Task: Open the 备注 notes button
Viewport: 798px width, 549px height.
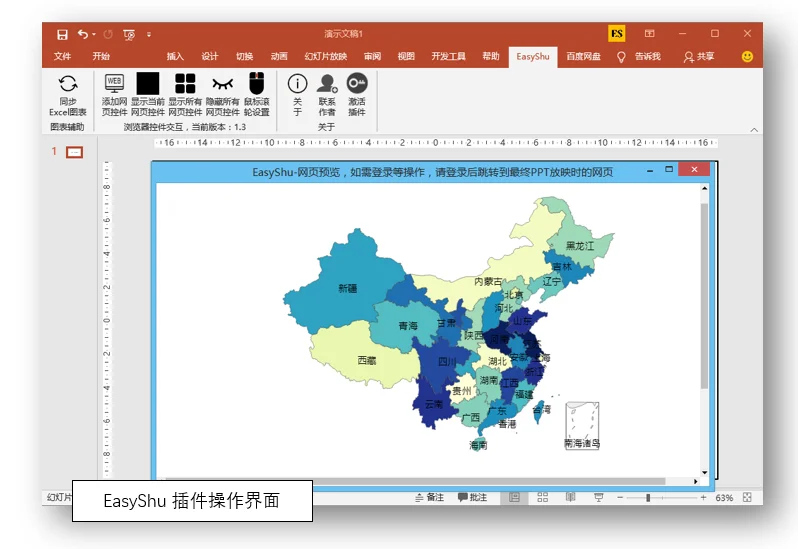Action: (430, 497)
